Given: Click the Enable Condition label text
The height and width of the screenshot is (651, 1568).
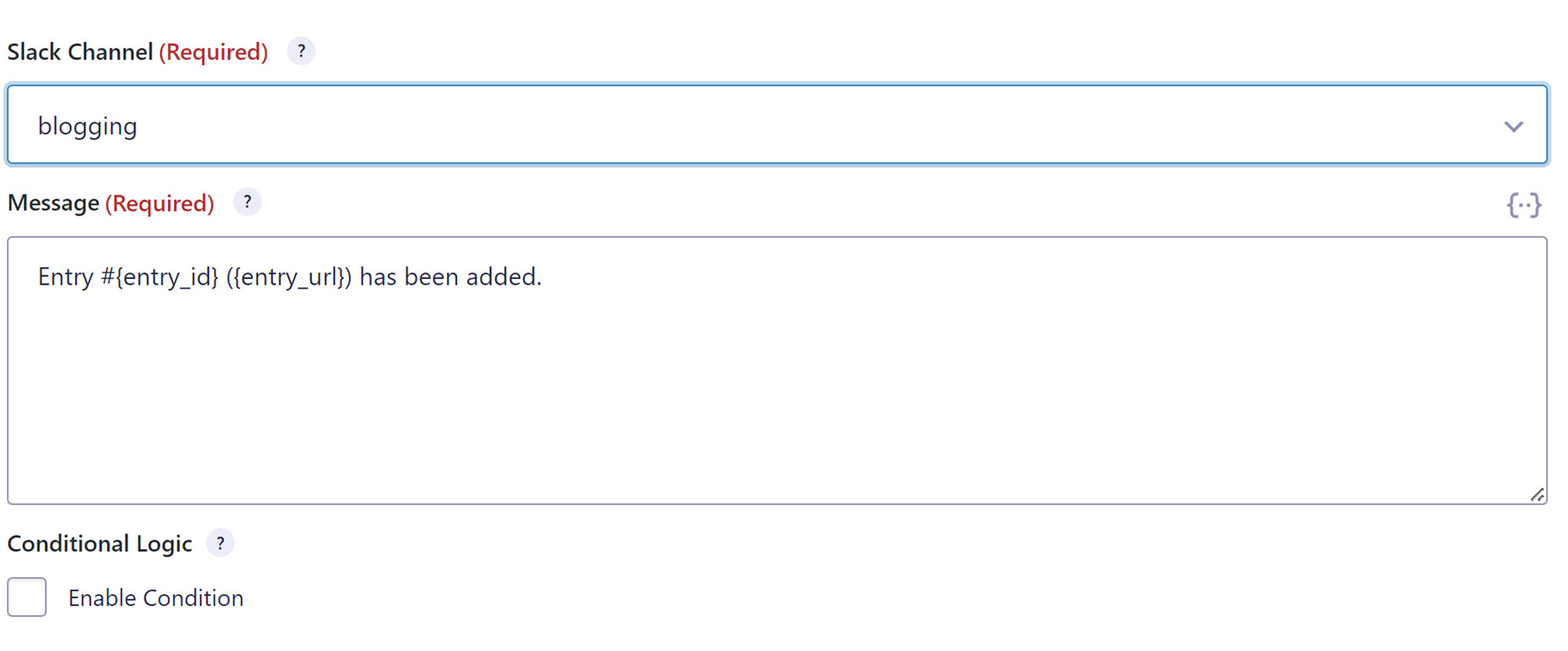Looking at the screenshot, I should point(156,598).
